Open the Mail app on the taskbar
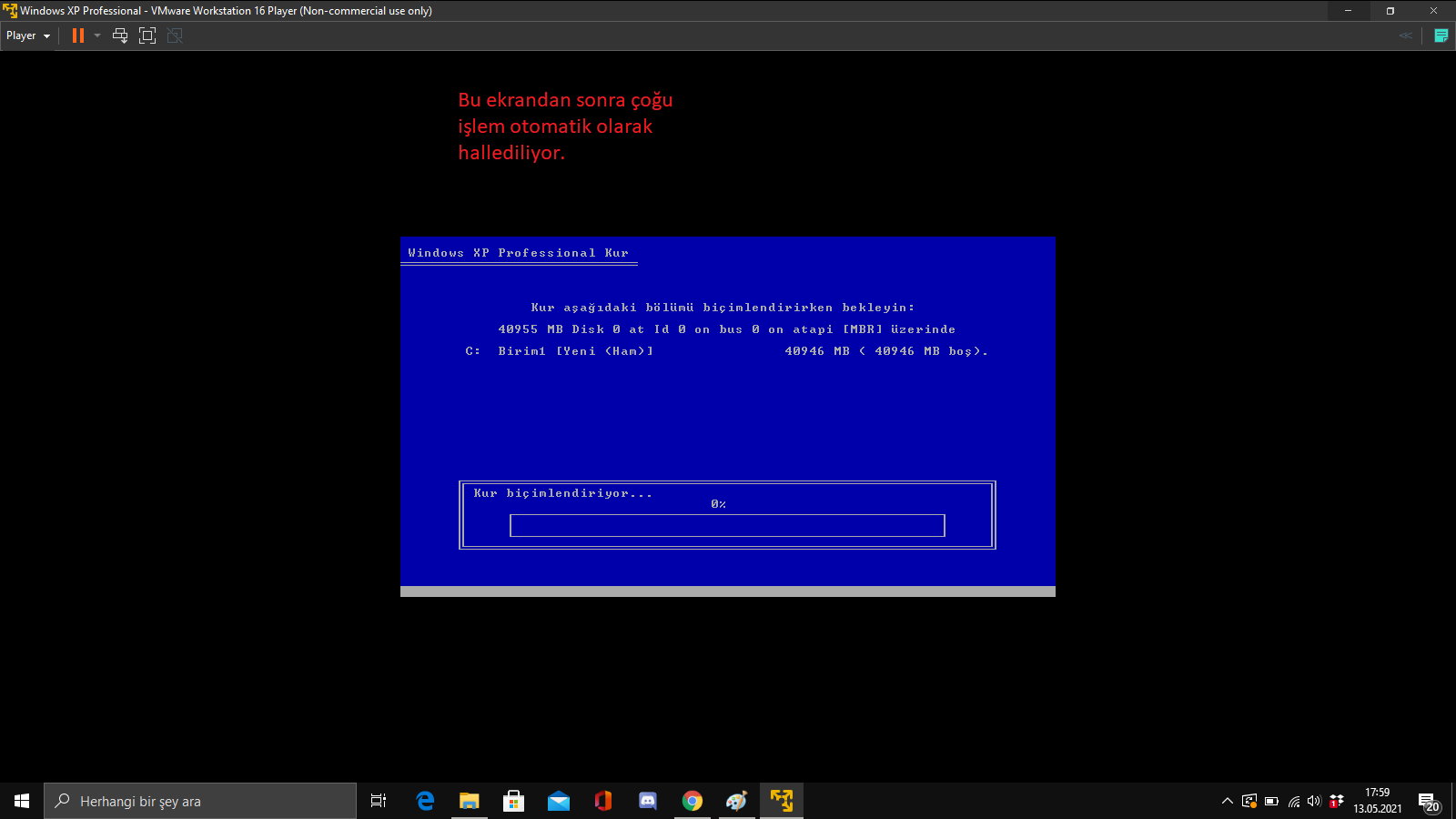 (559, 801)
